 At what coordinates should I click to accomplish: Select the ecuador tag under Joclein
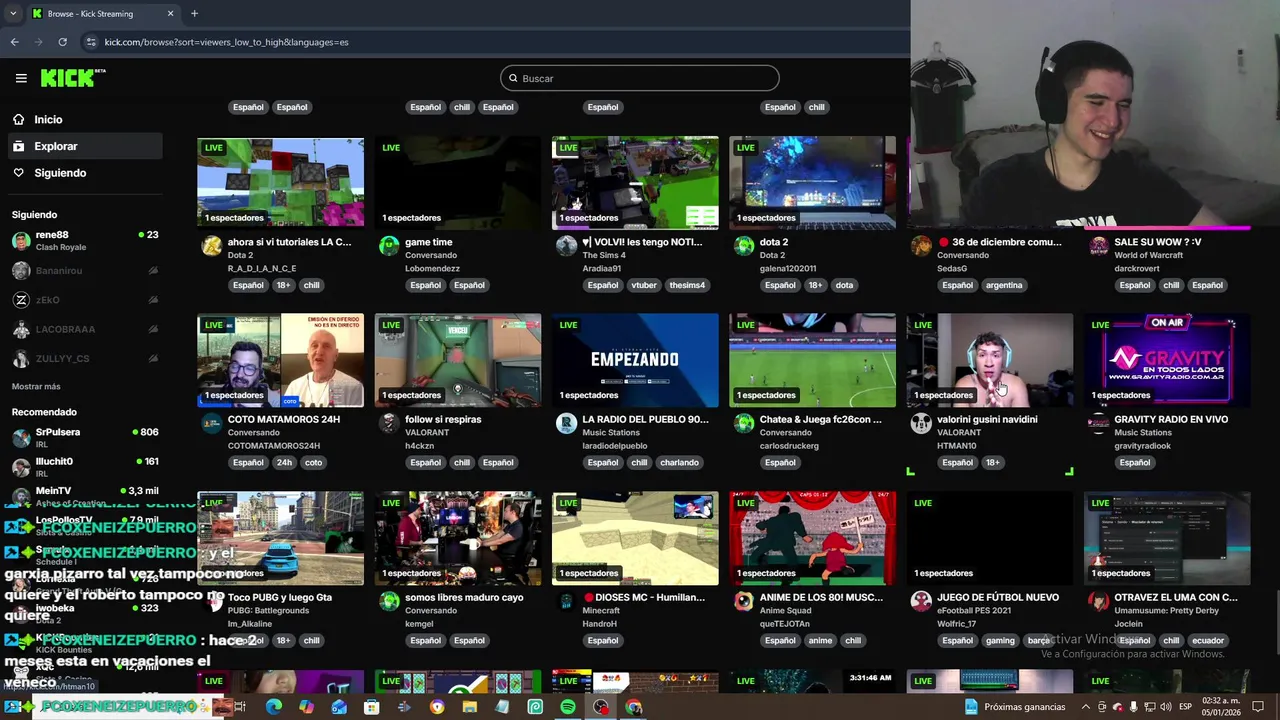(x=1208, y=641)
